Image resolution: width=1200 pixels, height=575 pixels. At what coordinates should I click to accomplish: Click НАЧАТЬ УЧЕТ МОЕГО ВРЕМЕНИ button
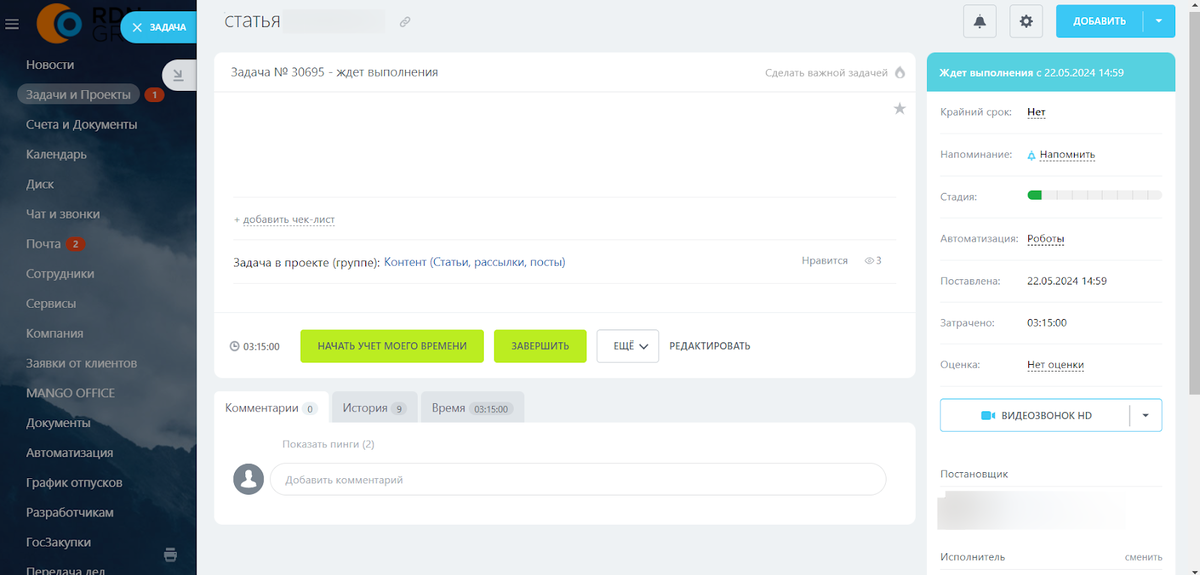point(392,346)
